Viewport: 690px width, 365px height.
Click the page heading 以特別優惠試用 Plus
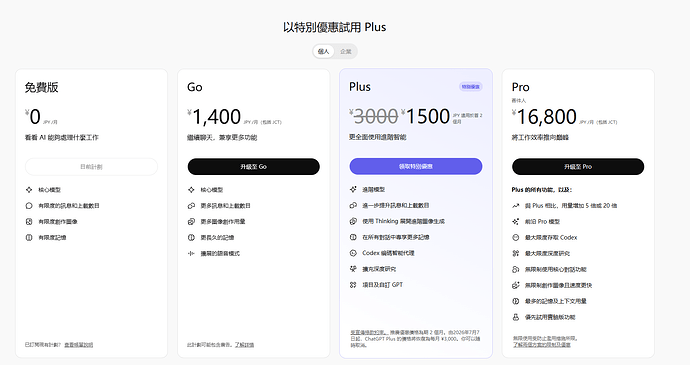[x=334, y=27]
